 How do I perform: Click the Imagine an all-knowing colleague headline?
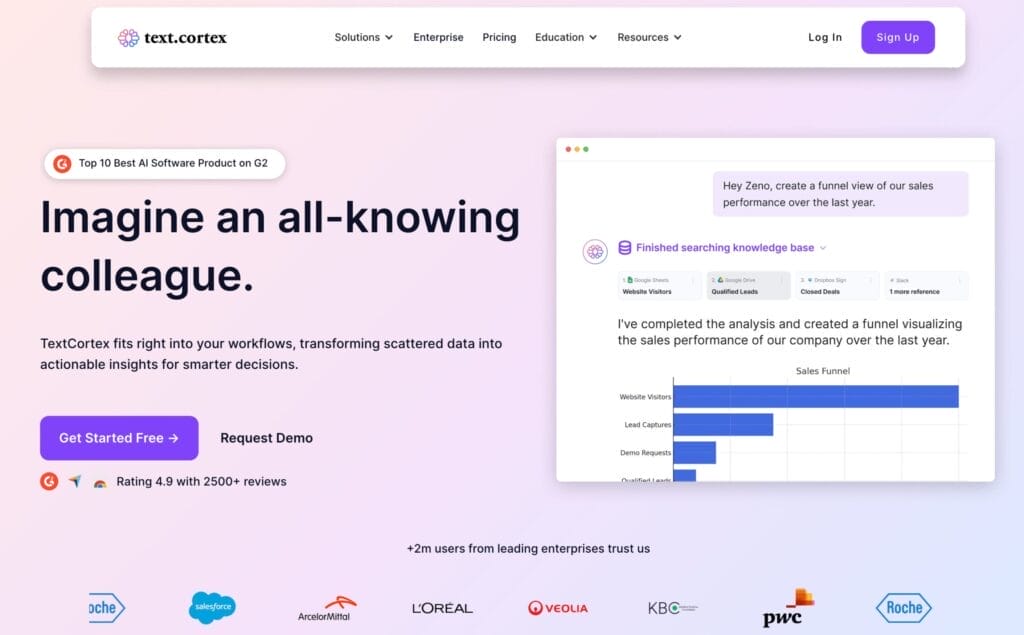pos(280,246)
